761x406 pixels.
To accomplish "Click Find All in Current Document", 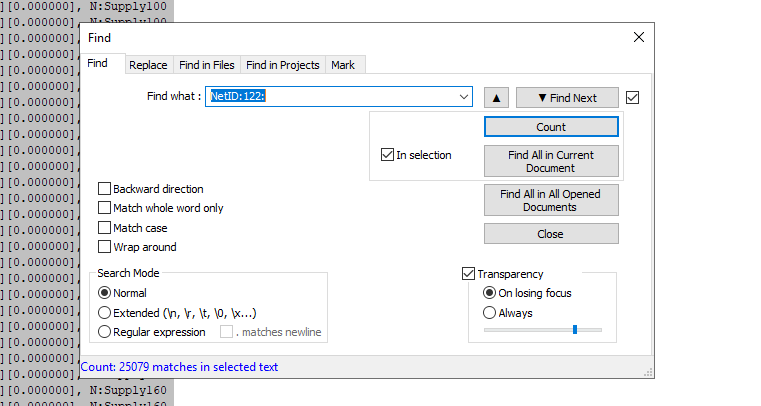I will (551, 162).
